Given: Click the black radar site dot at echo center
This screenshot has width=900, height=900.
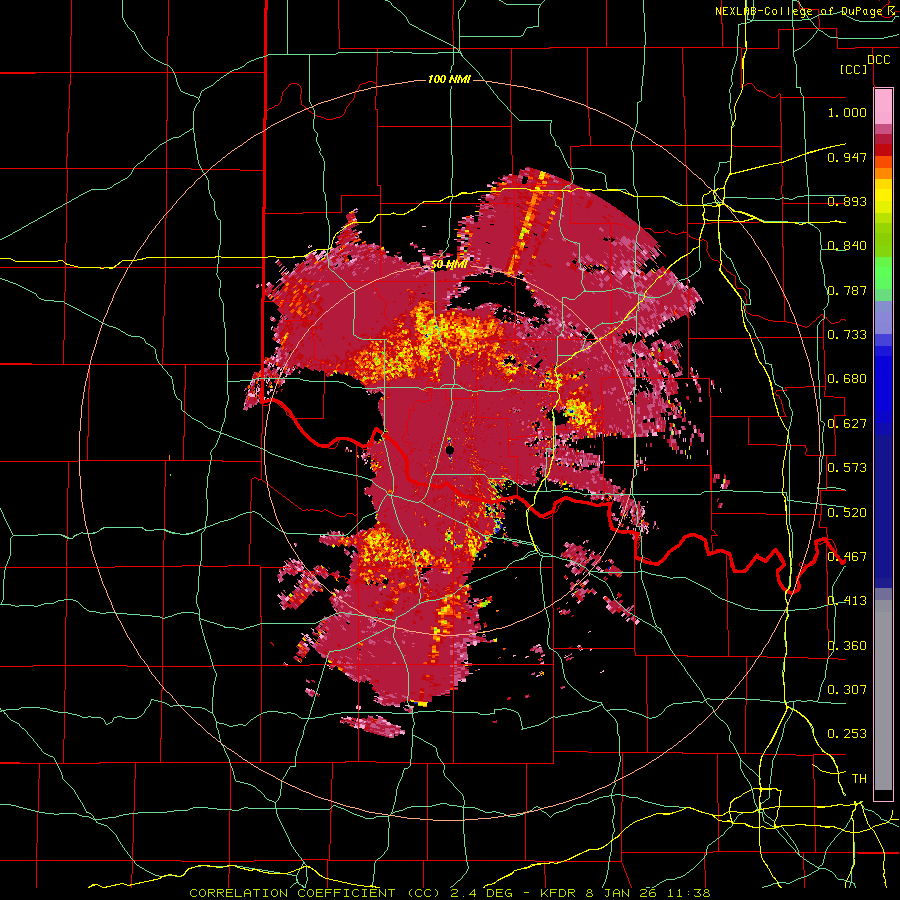Looking at the screenshot, I should pos(450,450).
